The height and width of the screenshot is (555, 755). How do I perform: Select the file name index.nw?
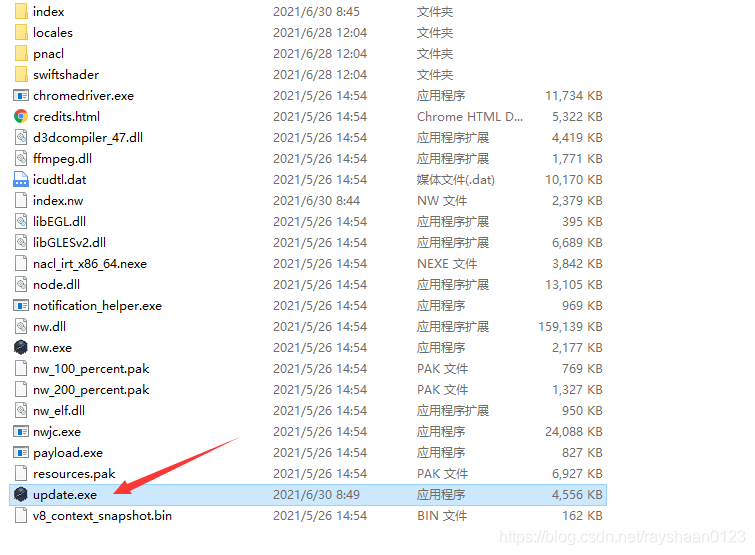tap(58, 201)
